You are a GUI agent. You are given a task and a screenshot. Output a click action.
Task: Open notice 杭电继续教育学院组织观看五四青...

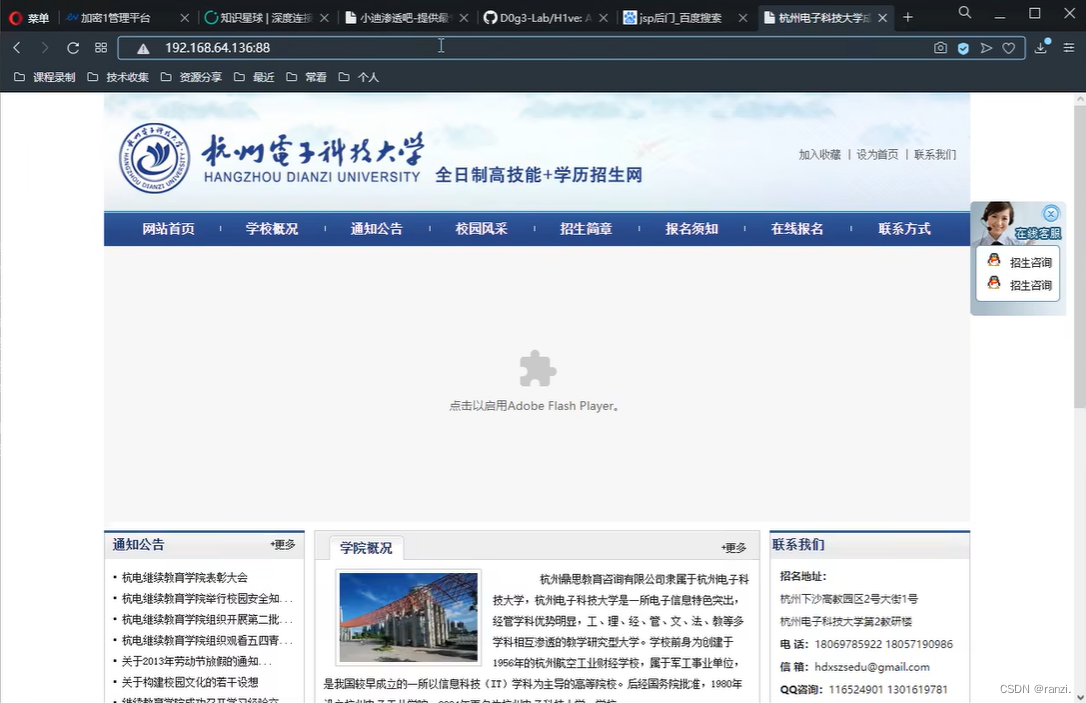point(207,641)
